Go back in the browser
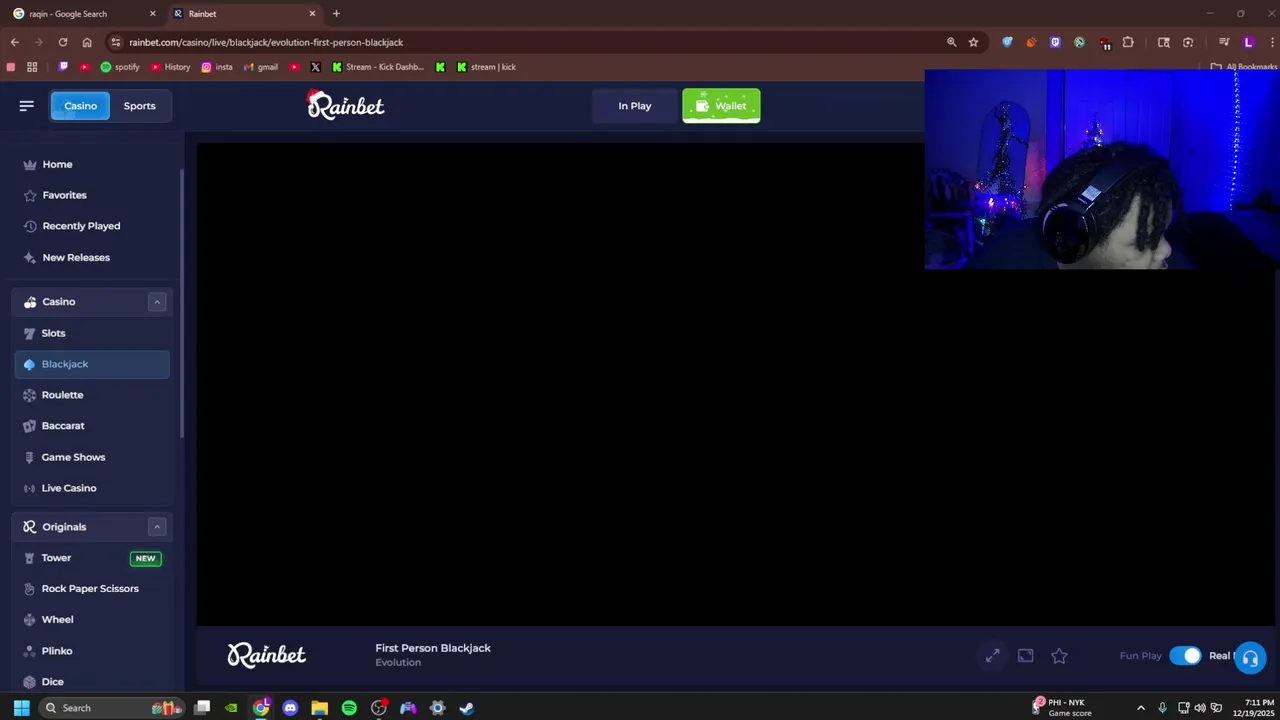The height and width of the screenshot is (720, 1280). pyautogui.click(x=14, y=42)
